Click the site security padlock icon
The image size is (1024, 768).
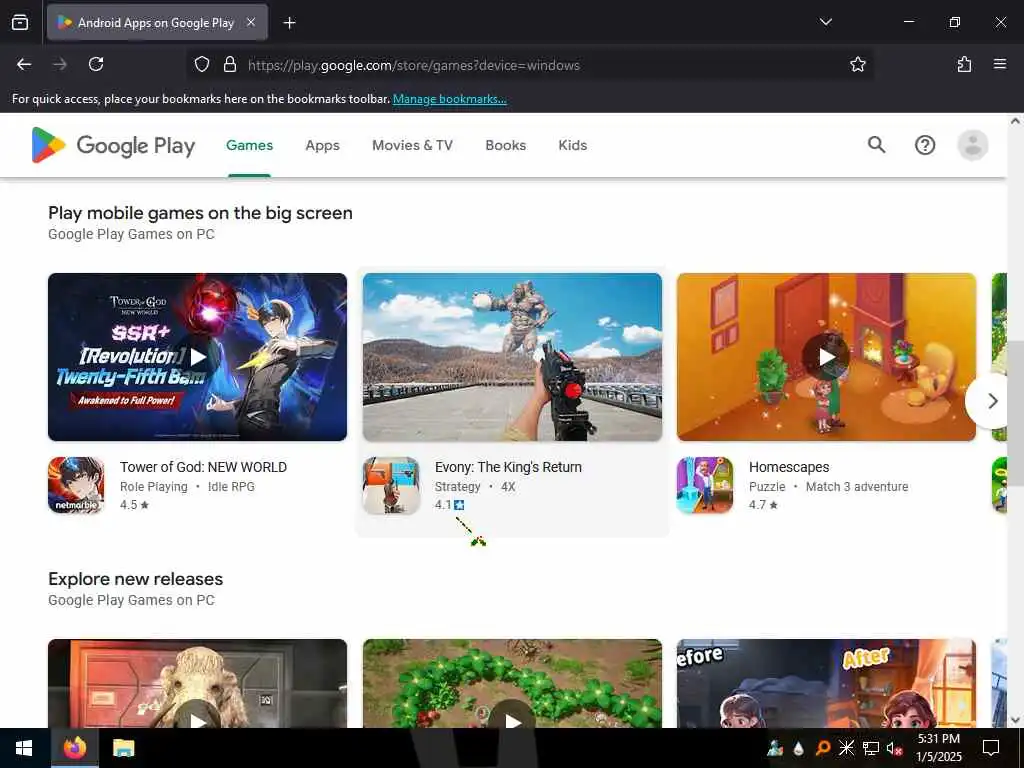pos(229,64)
